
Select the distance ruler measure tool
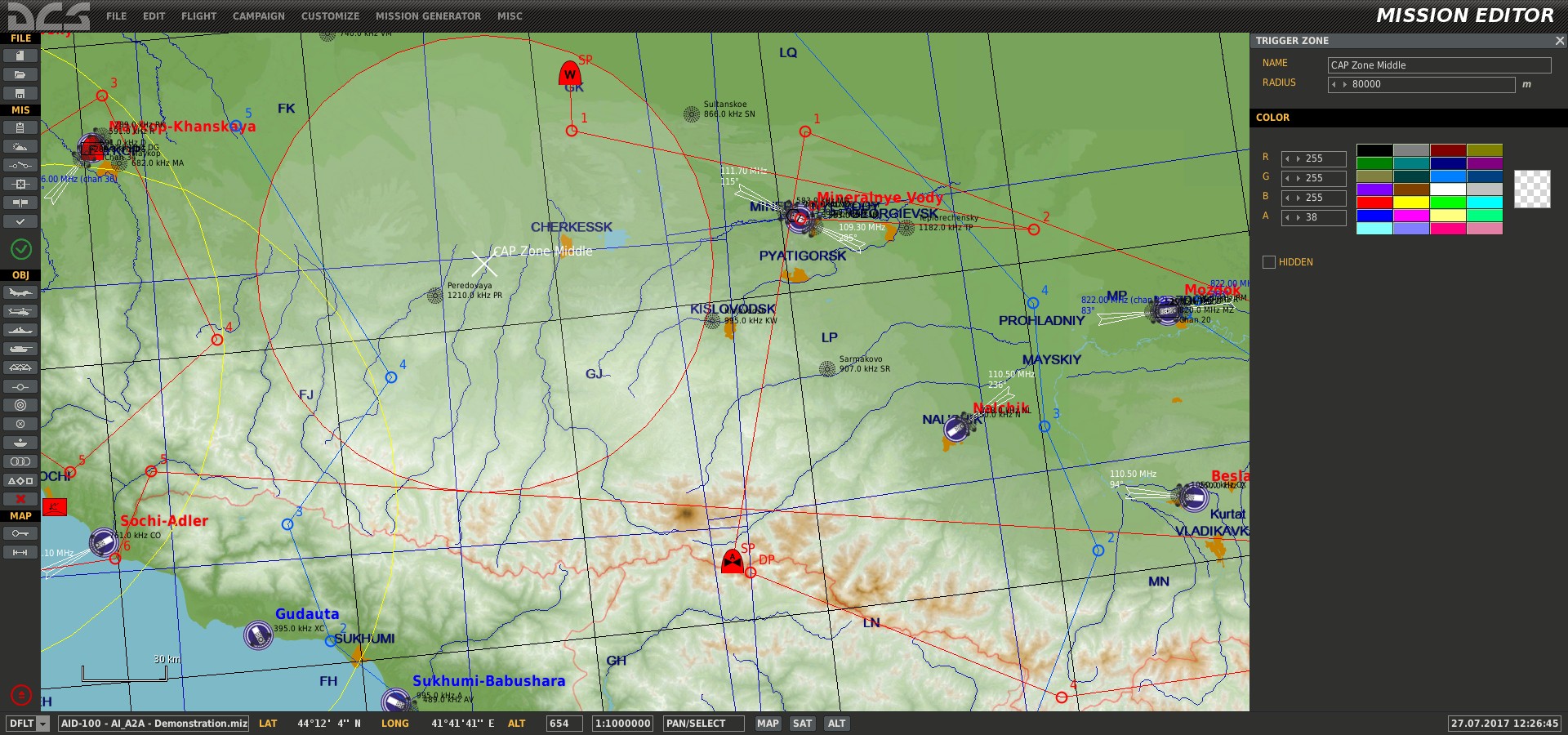coord(20,553)
